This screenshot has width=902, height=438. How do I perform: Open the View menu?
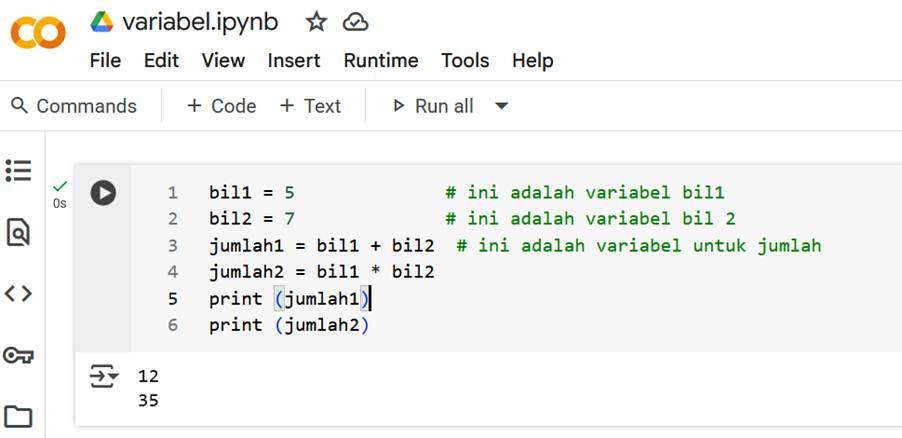tap(223, 60)
